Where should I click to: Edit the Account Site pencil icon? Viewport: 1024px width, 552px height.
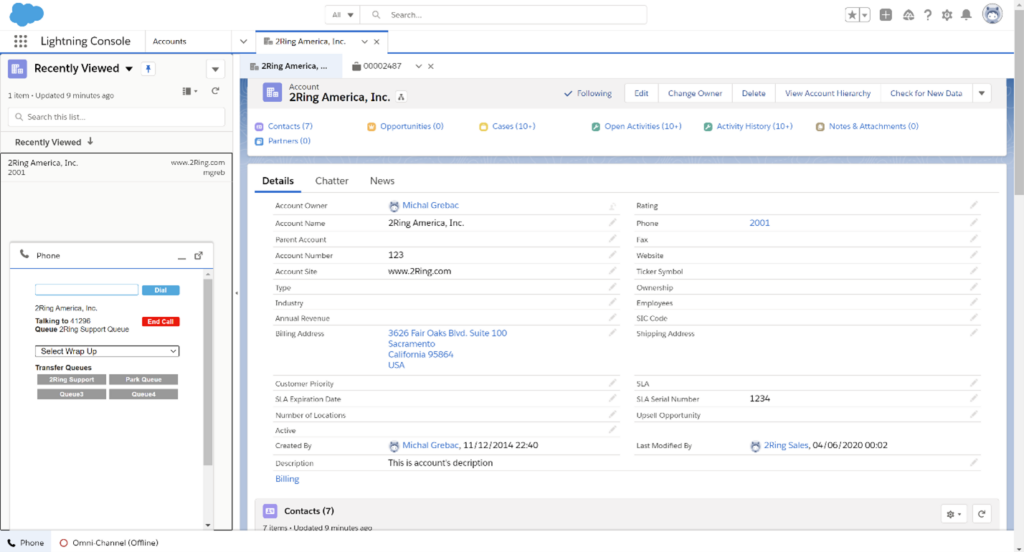(x=612, y=271)
